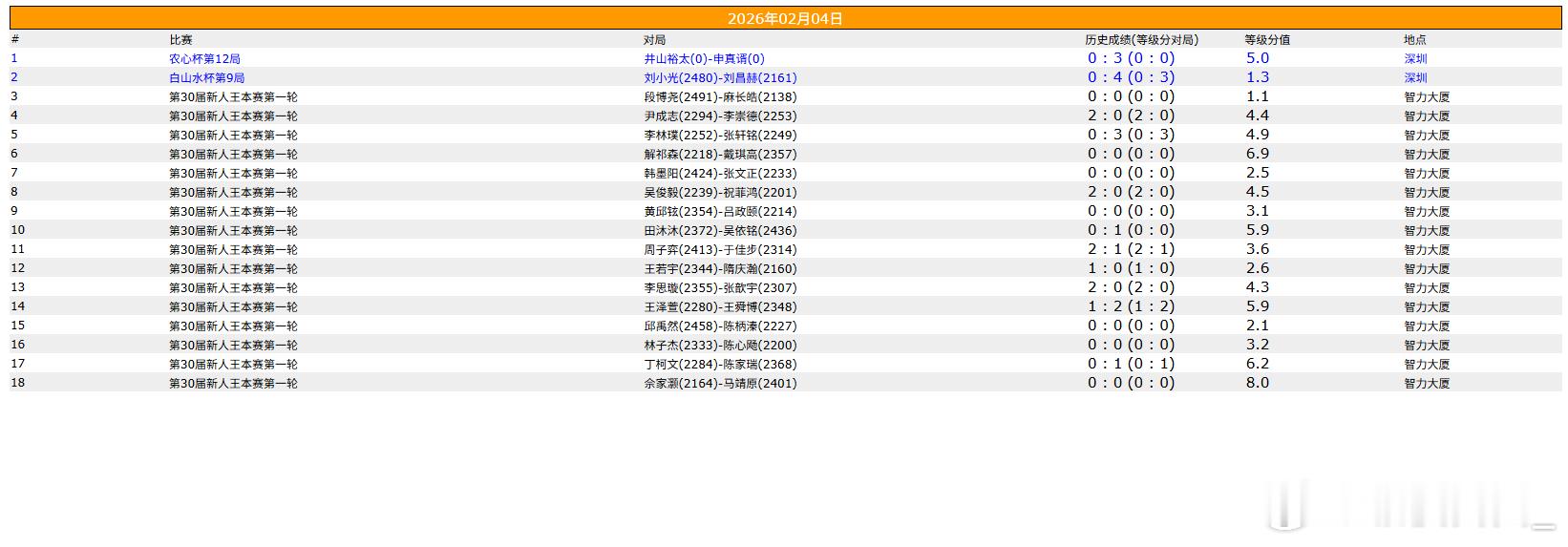Image resolution: width=1568 pixels, height=547 pixels.
Task: Click the 第30届新人王本赛第一轮 cell in row 10
Action: 233,230
